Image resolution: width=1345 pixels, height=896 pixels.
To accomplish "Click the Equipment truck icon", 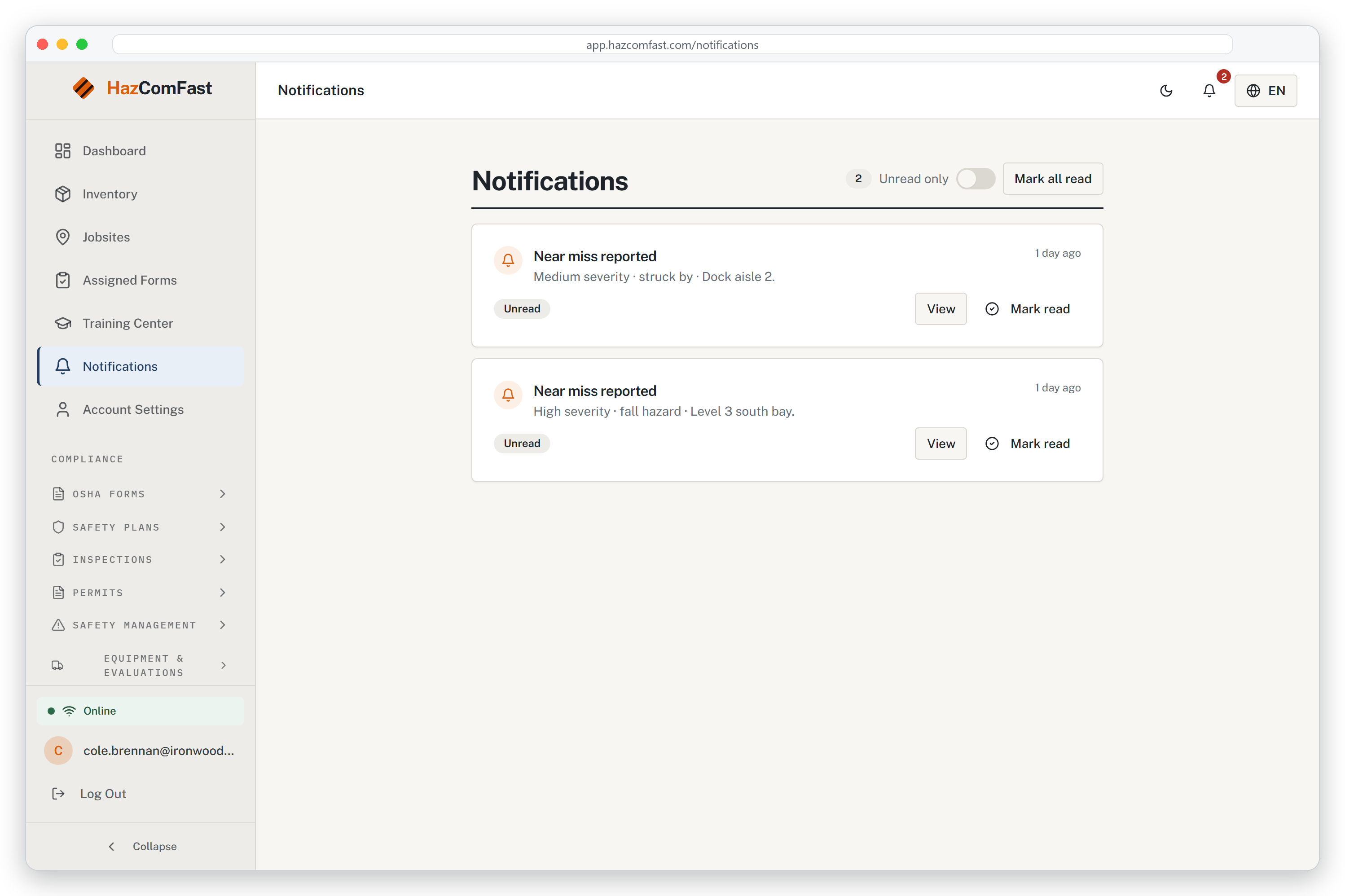I will 58,665.
